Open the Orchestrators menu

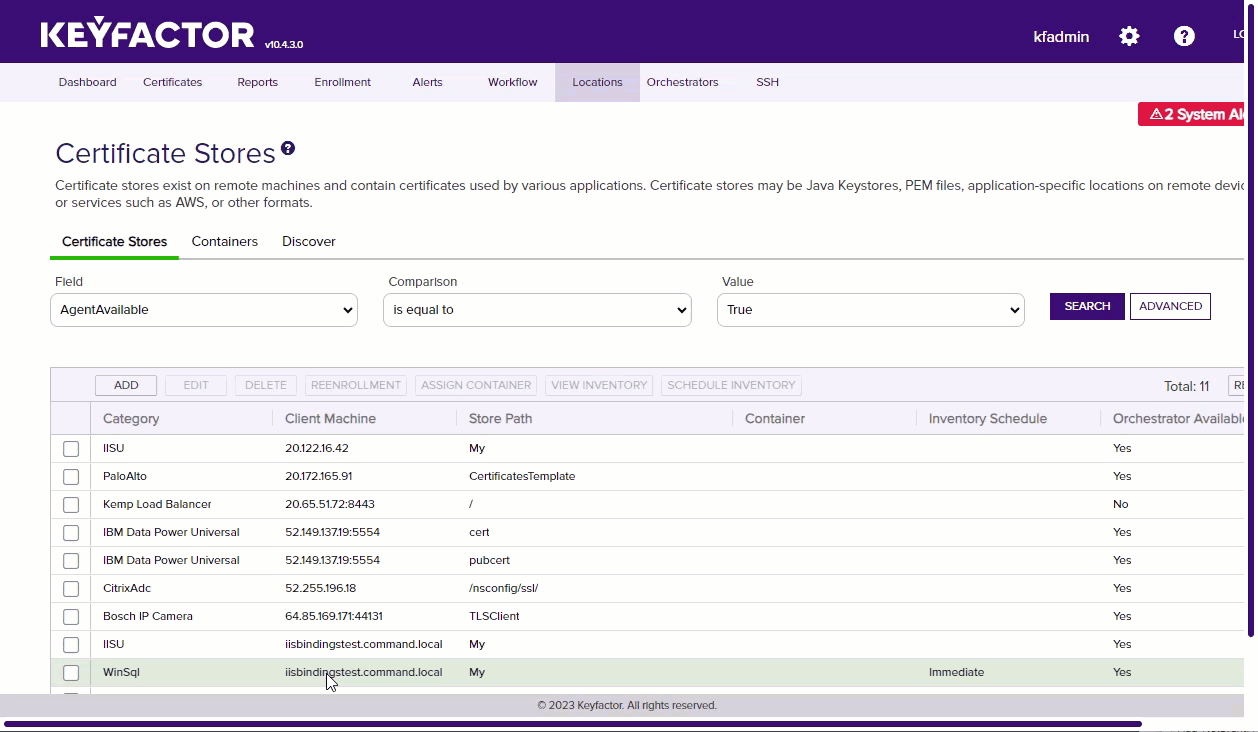tap(683, 82)
